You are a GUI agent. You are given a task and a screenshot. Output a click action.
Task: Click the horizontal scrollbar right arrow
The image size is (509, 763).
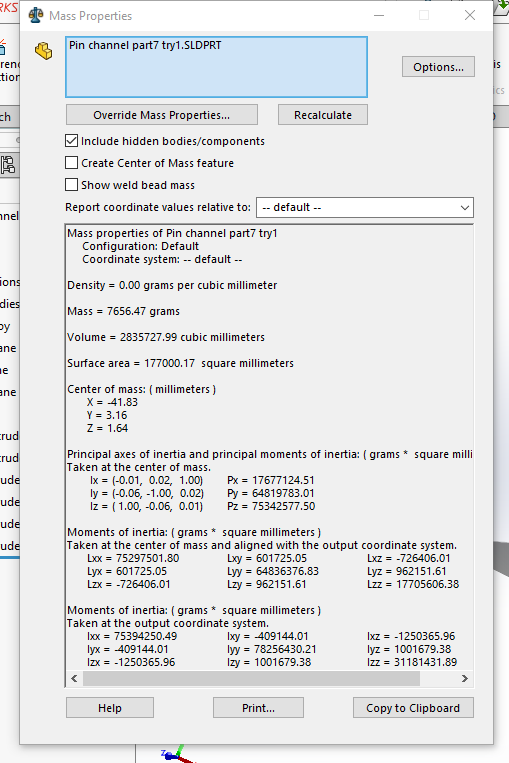tap(465, 678)
